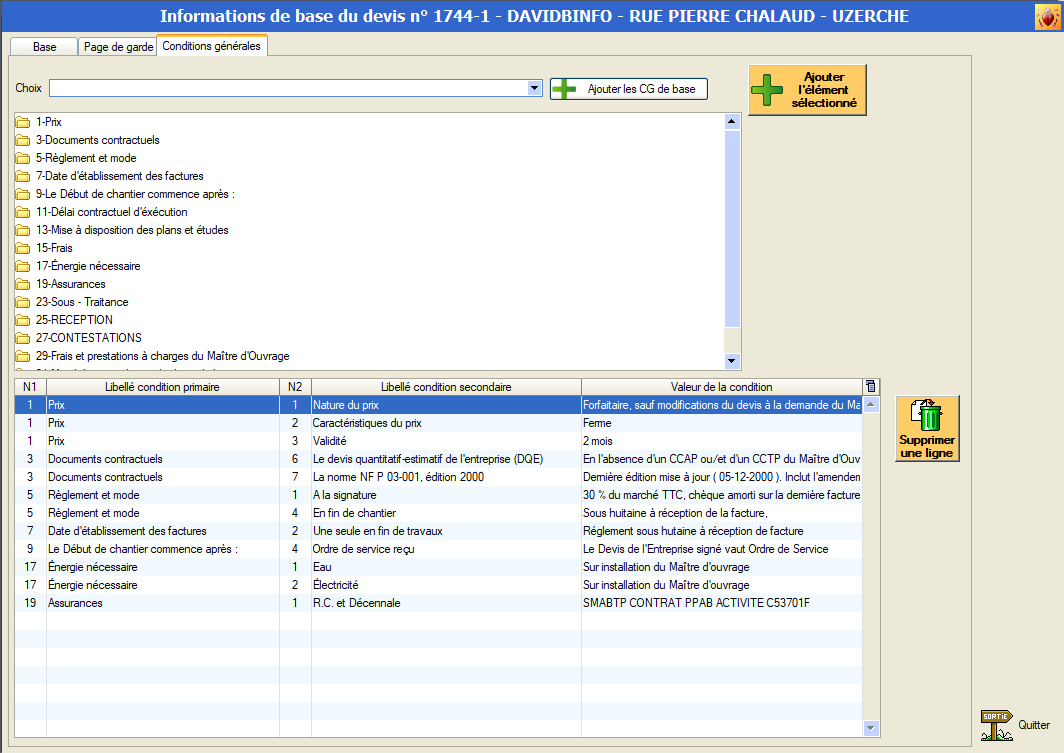Click folder icon beside 25-RECEPTION

[23, 320]
